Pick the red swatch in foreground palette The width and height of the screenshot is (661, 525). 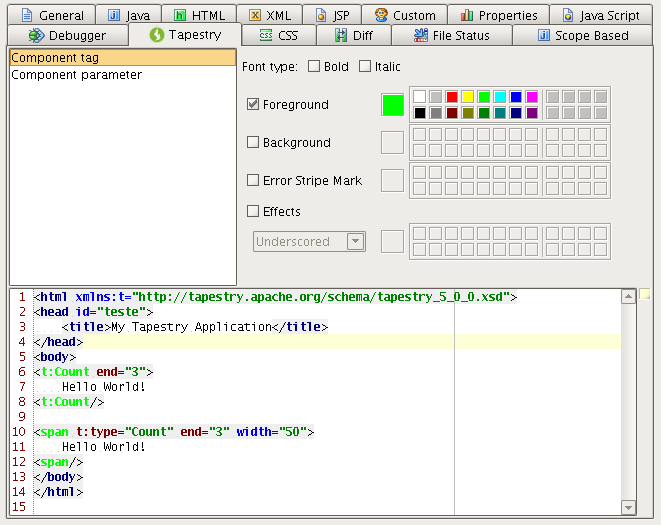pos(452,97)
